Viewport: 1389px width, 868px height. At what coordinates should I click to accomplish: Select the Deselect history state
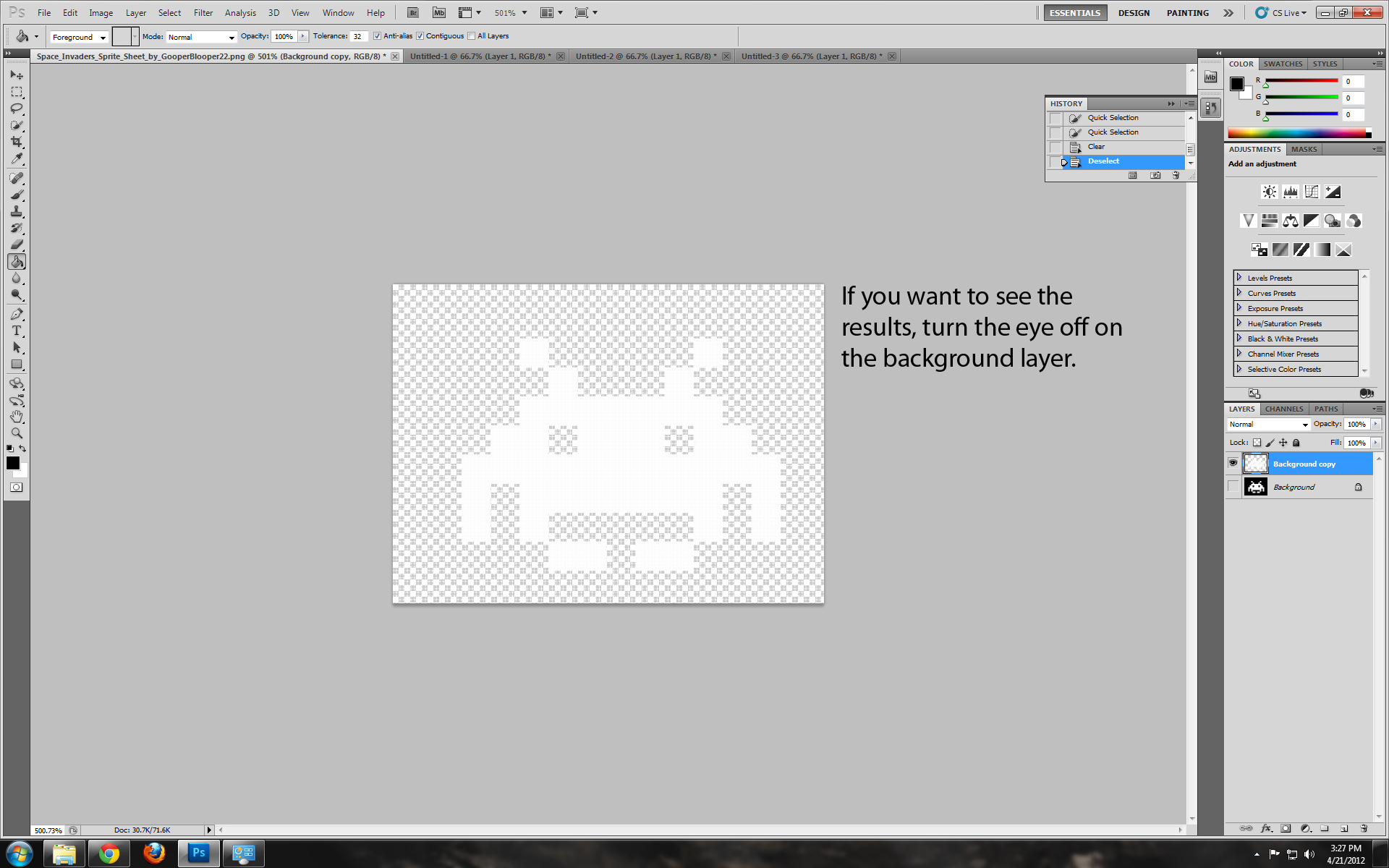[x=1125, y=161]
